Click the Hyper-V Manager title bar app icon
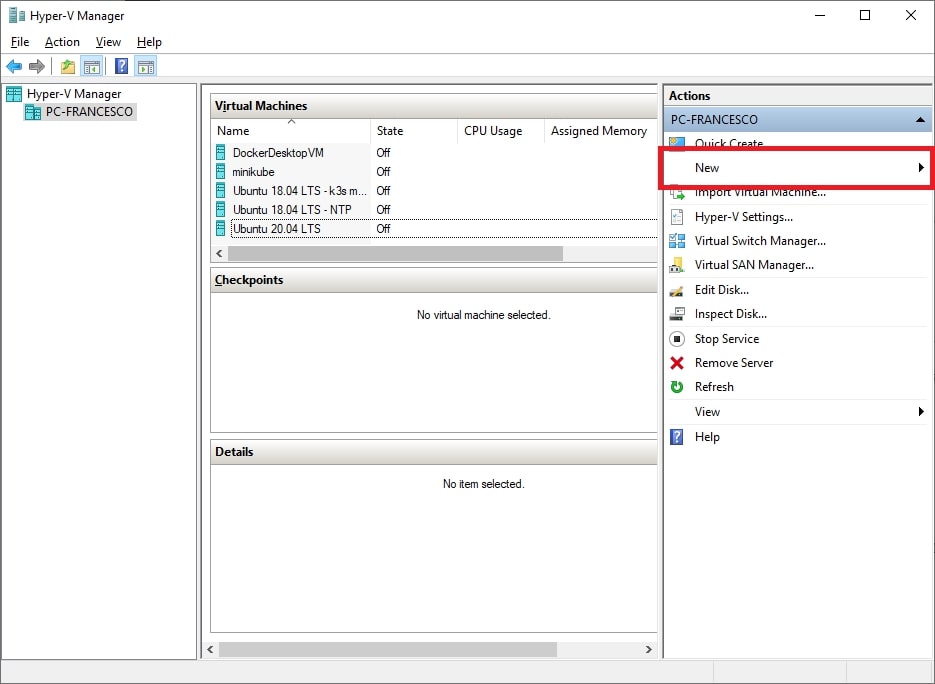The width and height of the screenshot is (935, 684). click(16, 15)
